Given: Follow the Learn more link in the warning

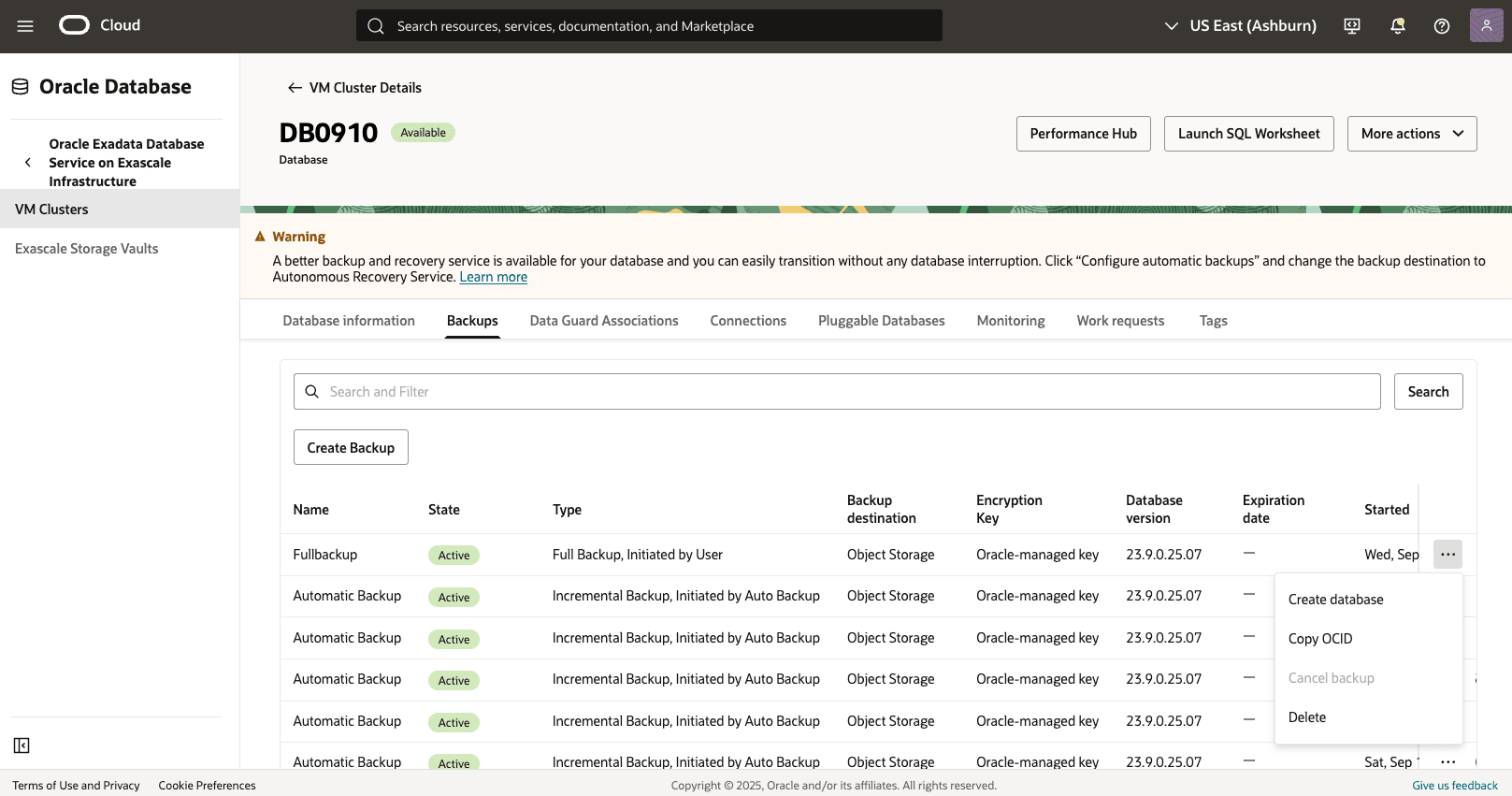Looking at the screenshot, I should [x=494, y=277].
